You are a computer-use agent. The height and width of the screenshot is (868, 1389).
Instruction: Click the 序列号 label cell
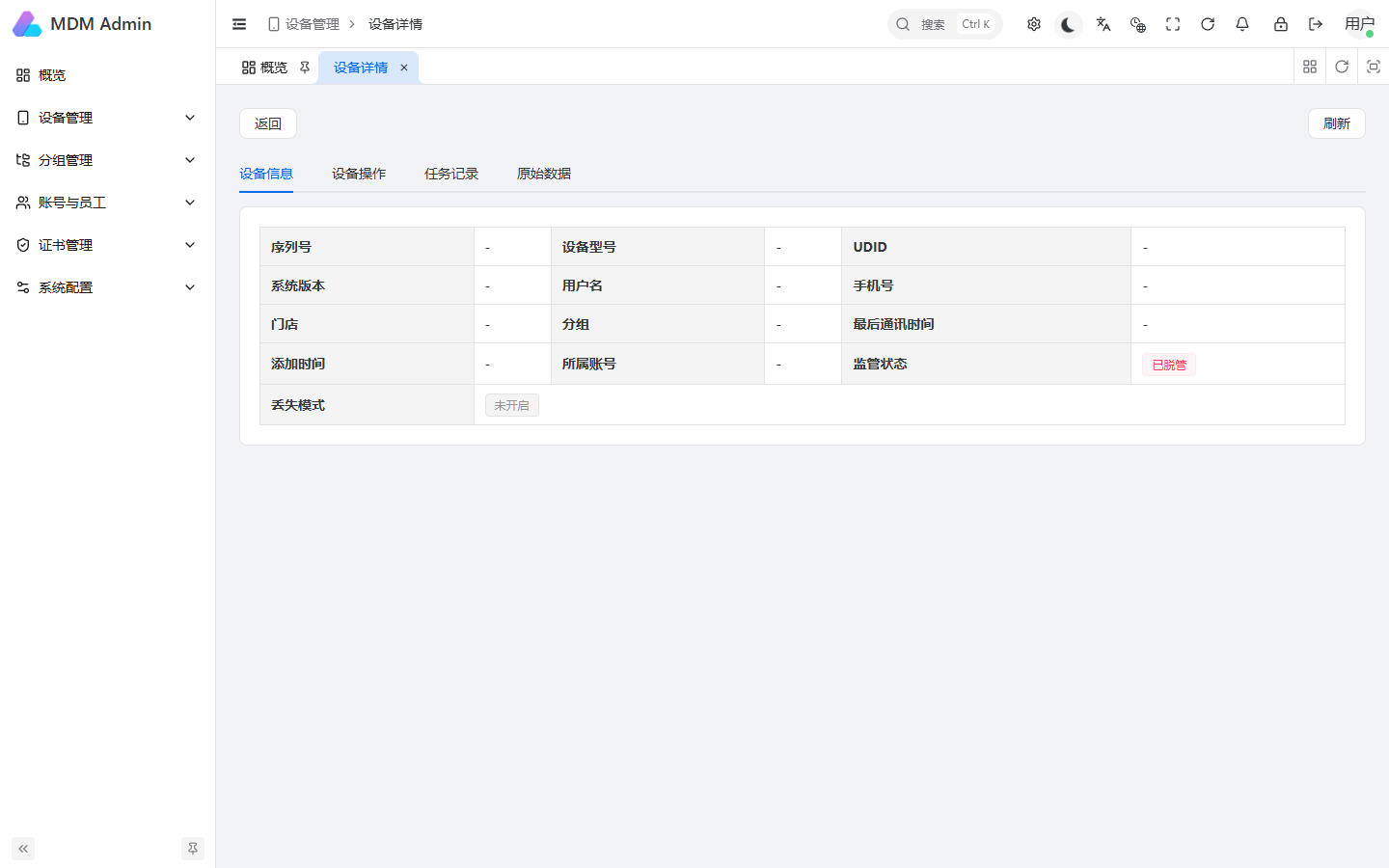[367, 247]
